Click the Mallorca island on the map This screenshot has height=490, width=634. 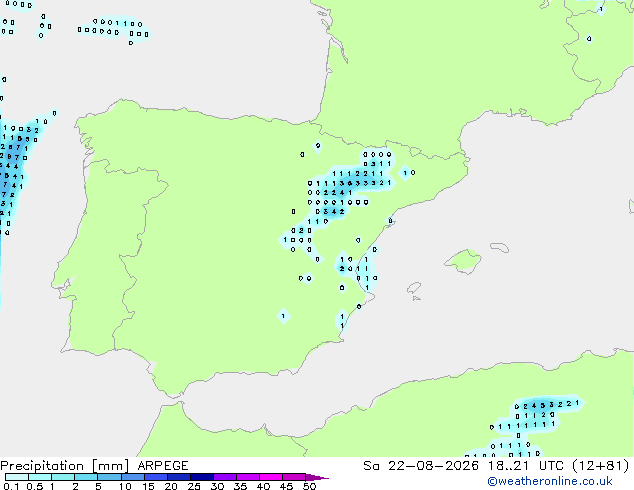[x=463, y=261]
